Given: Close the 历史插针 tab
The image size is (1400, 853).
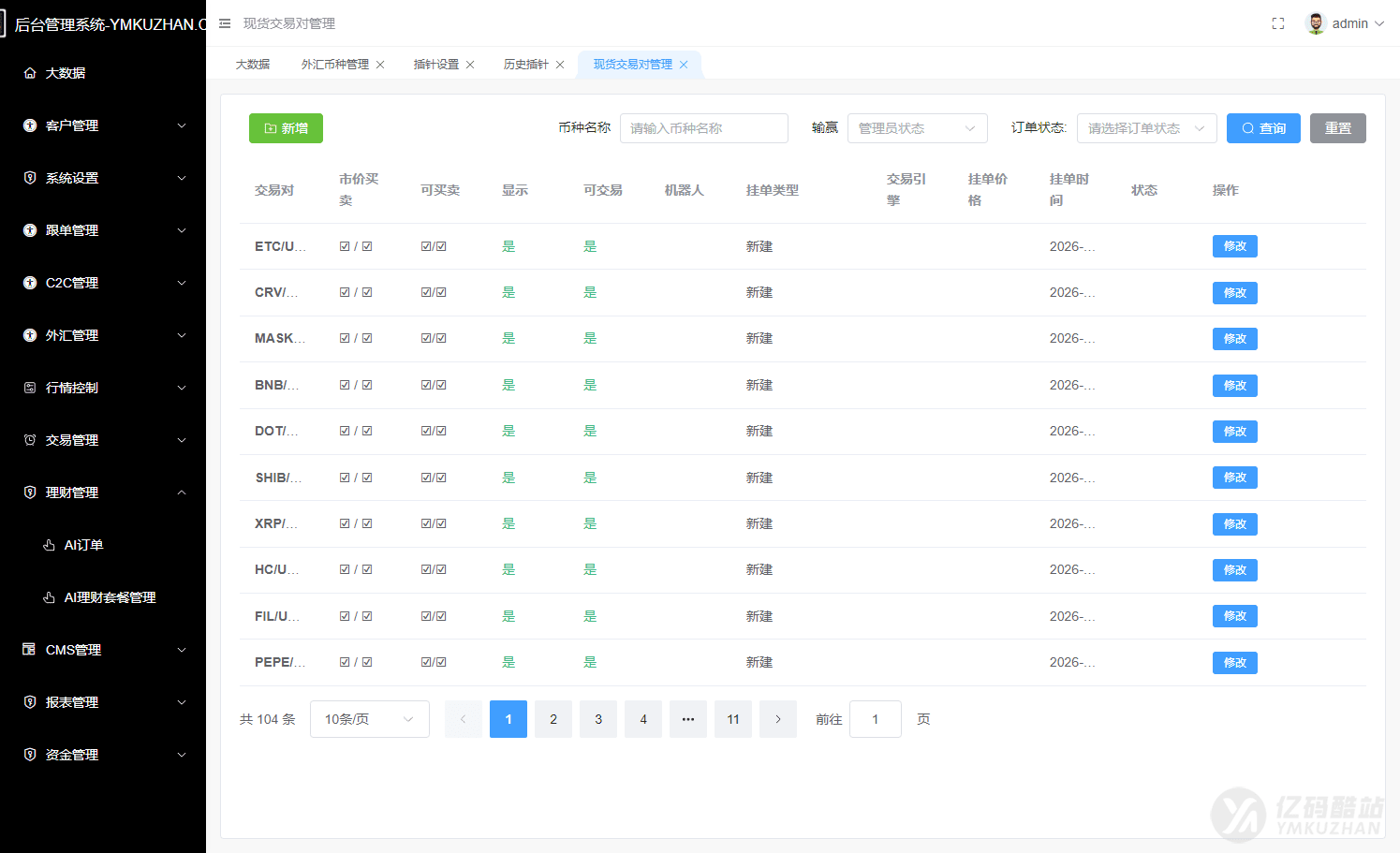Looking at the screenshot, I should tap(560, 65).
